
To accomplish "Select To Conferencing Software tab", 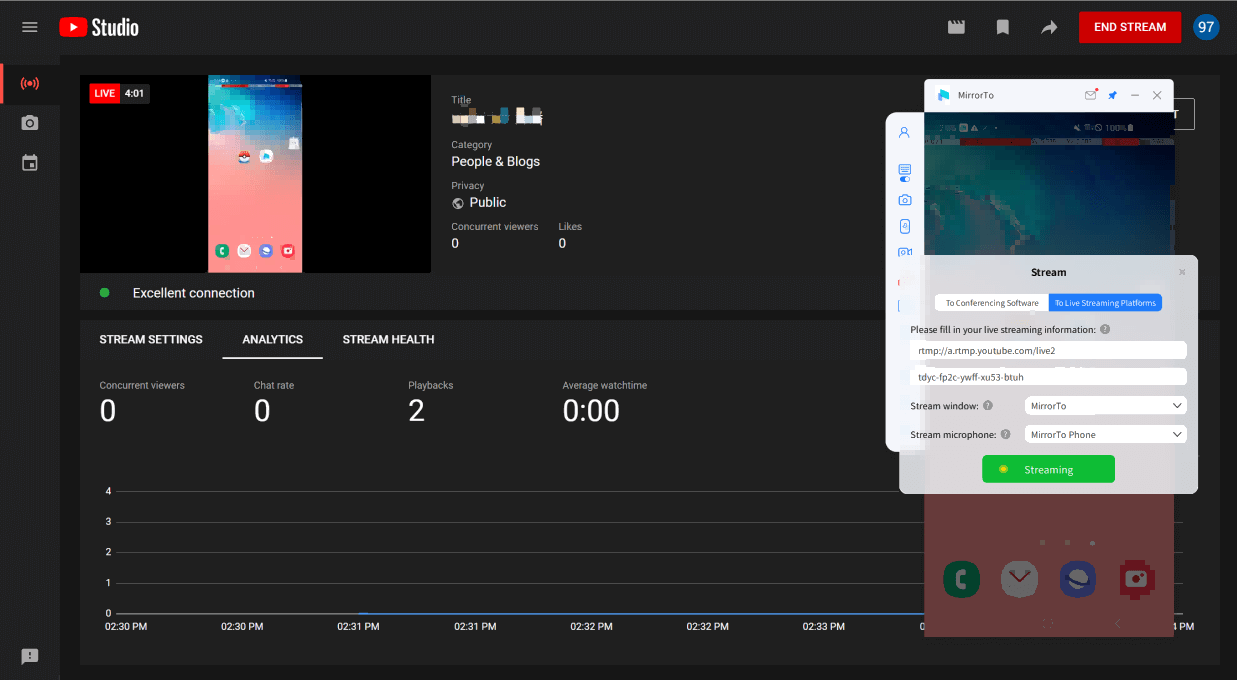I will pyautogui.click(x=992, y=303).
